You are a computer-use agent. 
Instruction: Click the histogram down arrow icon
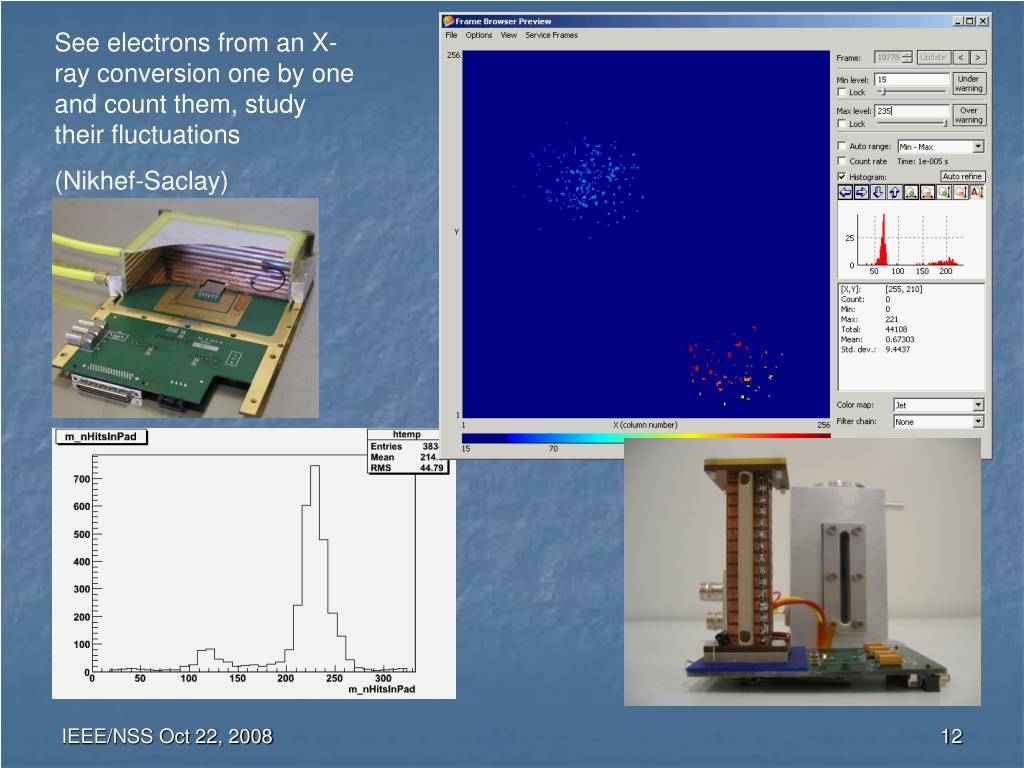click(878, 193)
